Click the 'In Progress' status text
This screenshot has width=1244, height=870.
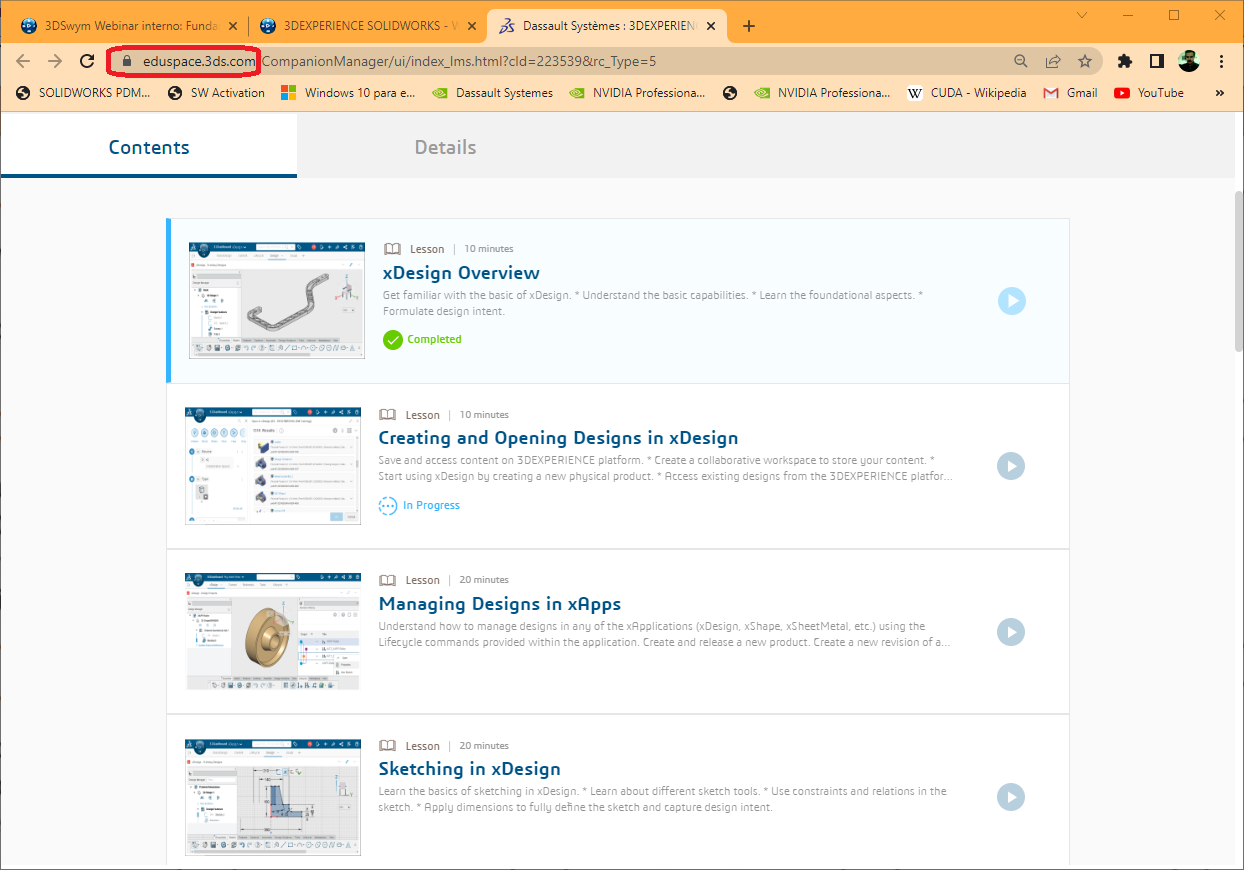click(431, 506)
